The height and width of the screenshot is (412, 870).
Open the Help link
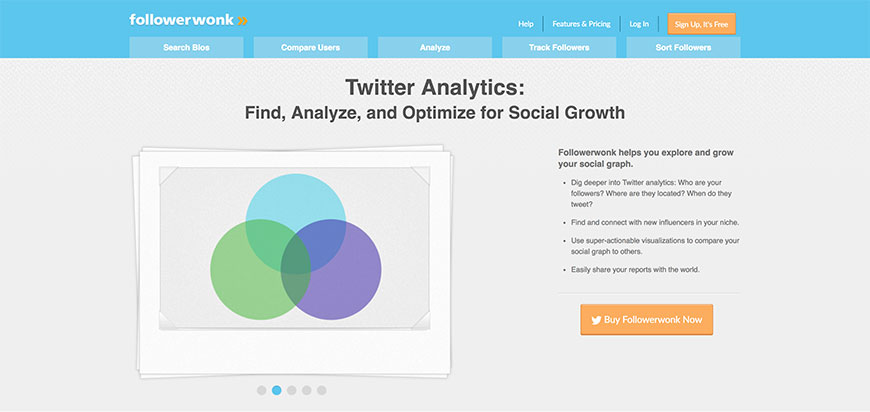click(x=526, y=23)
